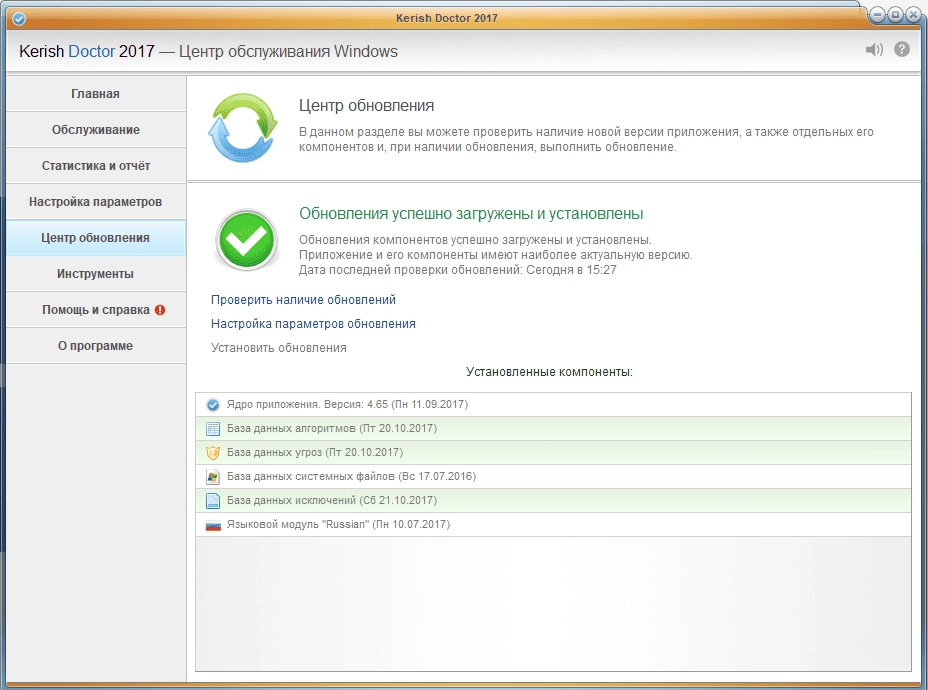Click the База данных системных файлов icon
Image resolution: width=928 pixels, height=690 pixels.
(212, 476)
